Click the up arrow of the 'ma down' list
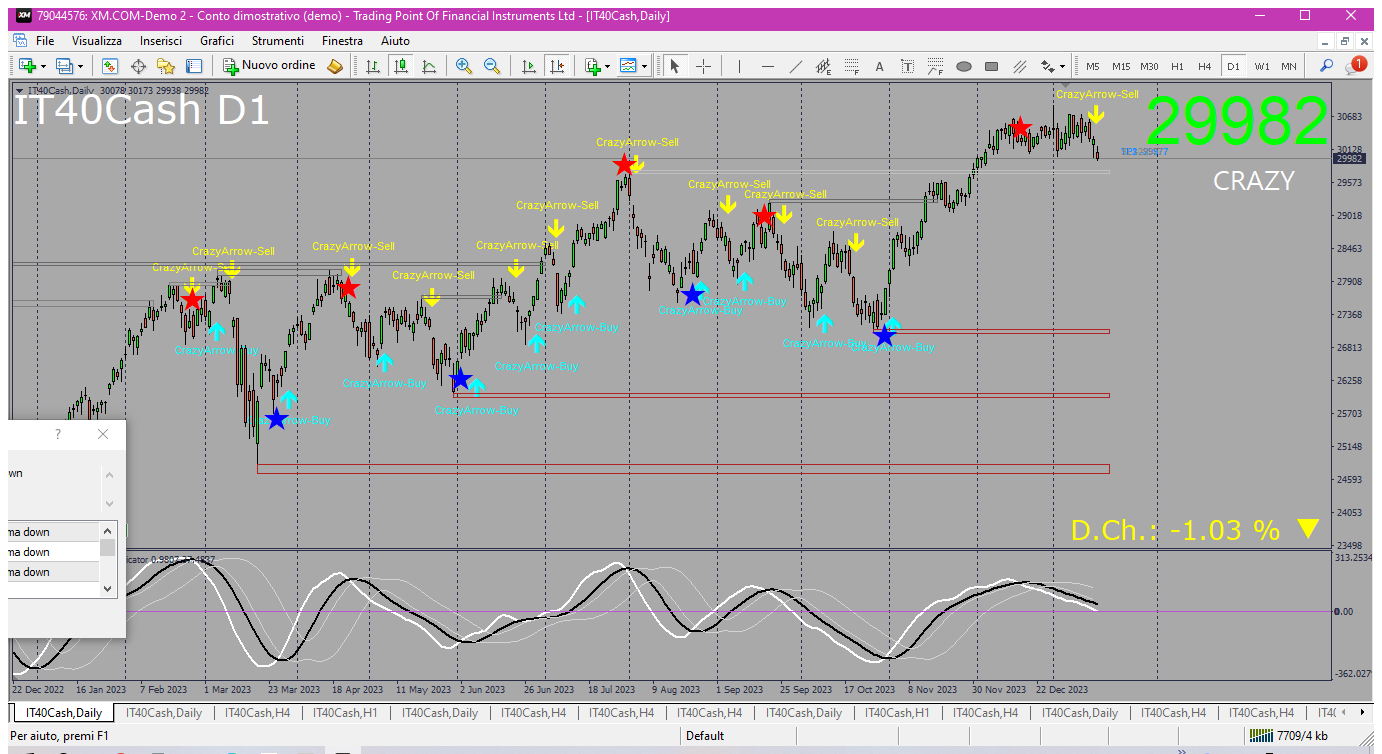The image size is (1382, 754). coord(109,530)
